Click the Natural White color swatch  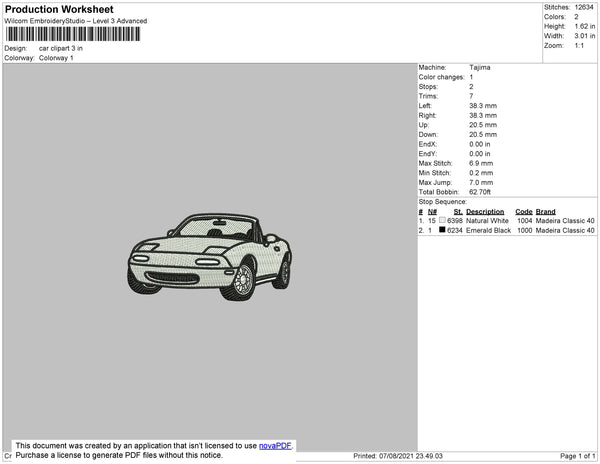coord(442,220)
